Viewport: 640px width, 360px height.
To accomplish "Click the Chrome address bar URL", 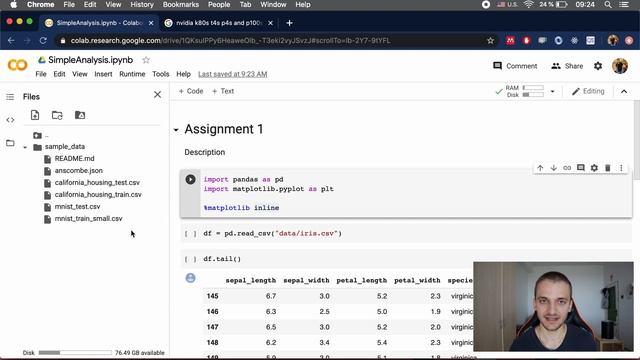I will click(x=231, y=40).
